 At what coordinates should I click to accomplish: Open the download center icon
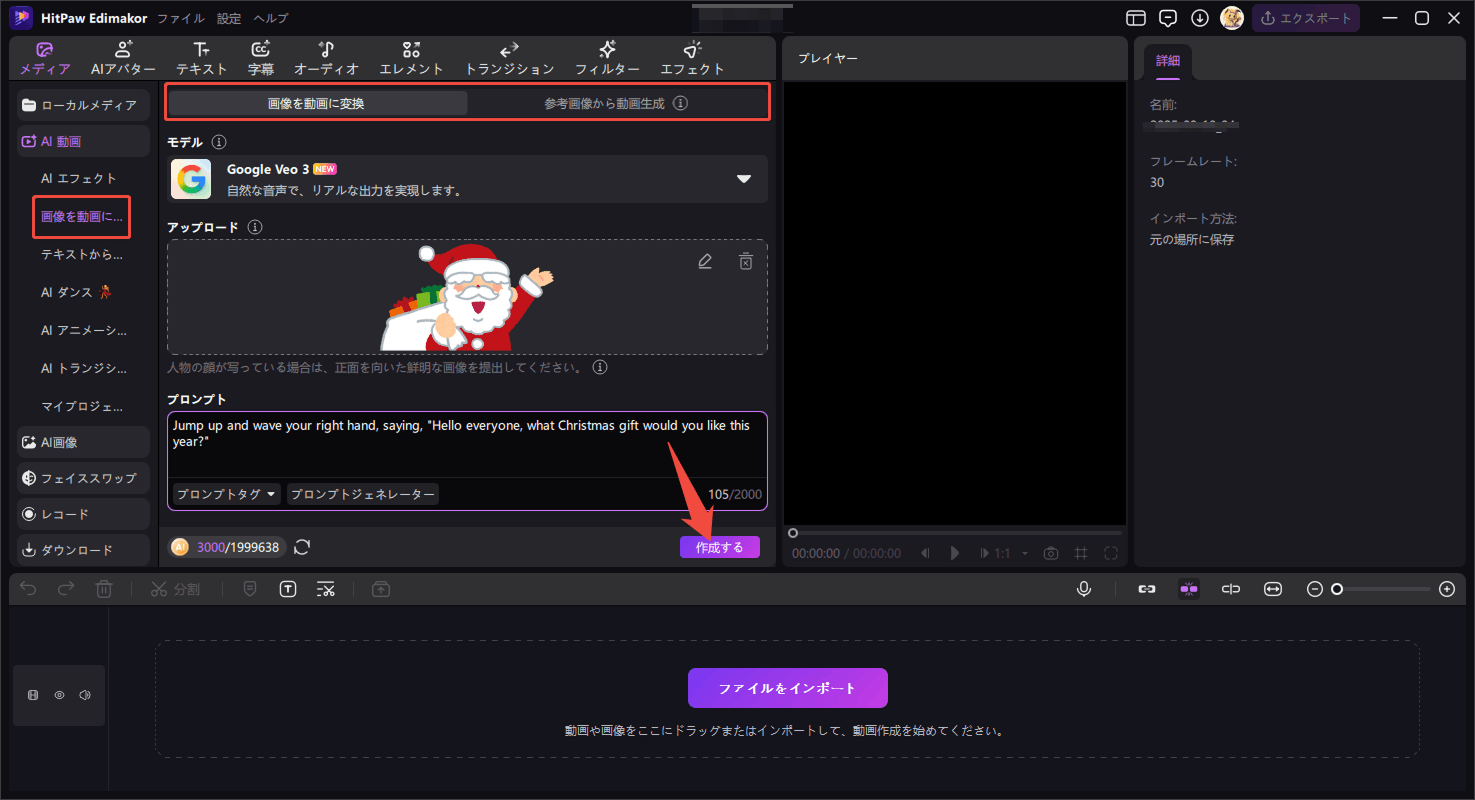(x=1200, y=18)
